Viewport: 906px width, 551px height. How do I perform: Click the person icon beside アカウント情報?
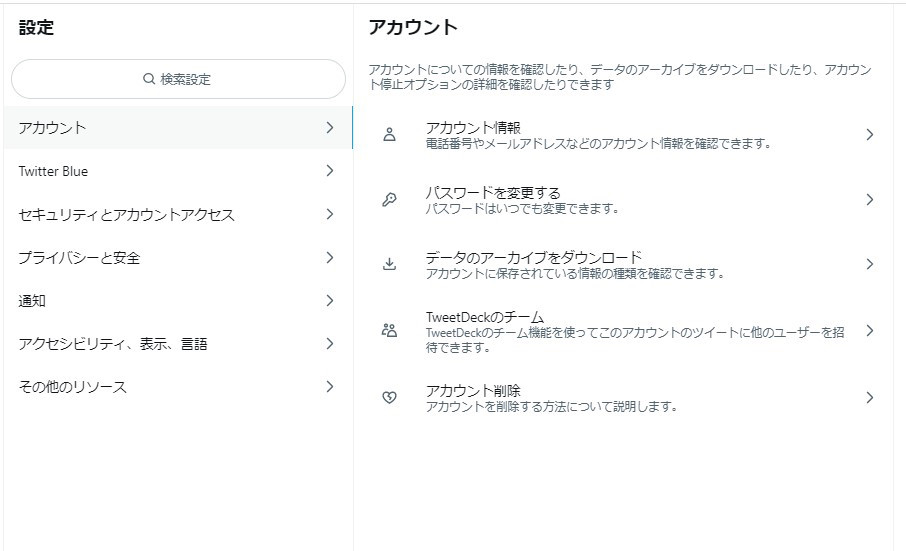tap(389, 135)
